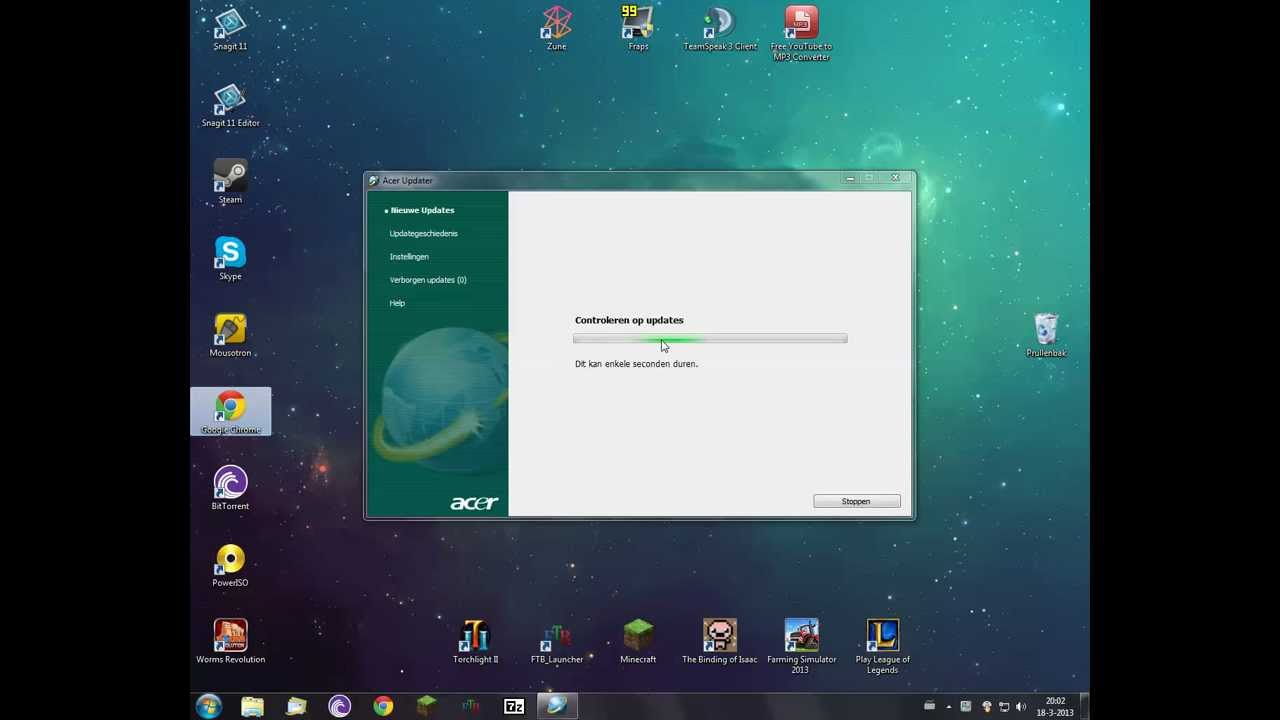Select Nieuwe Updates in sidebar
Image resolution: width=1280 pixels, height=720 pixels.
[x=422, y=210]
